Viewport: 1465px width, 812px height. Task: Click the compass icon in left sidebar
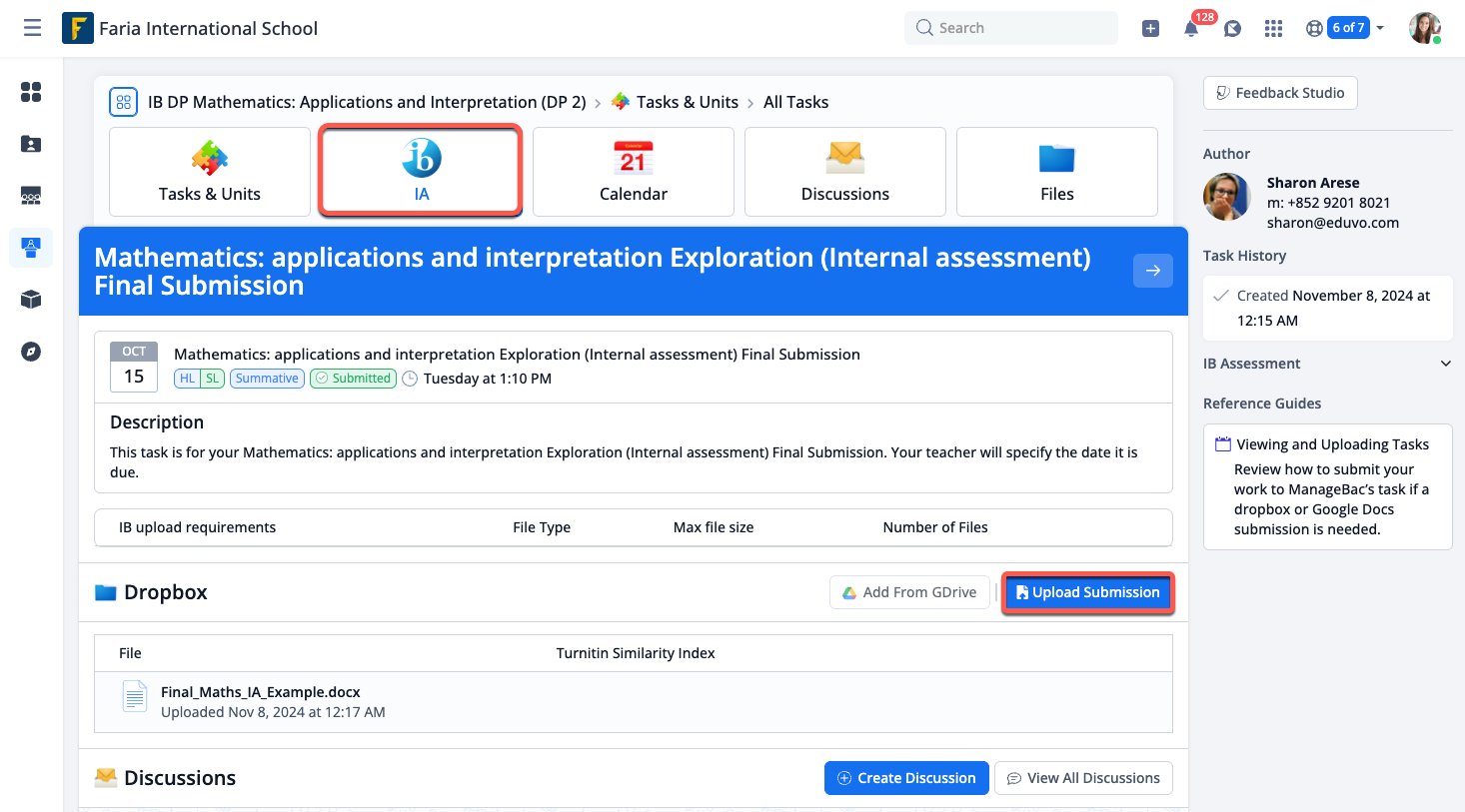(x=31, y=352)
